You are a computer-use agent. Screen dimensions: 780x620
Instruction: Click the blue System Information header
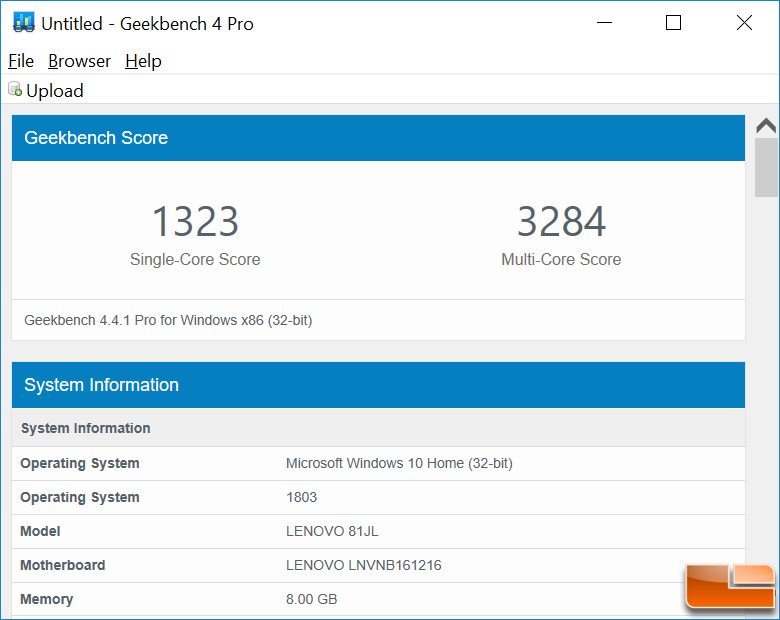point(378,385)
